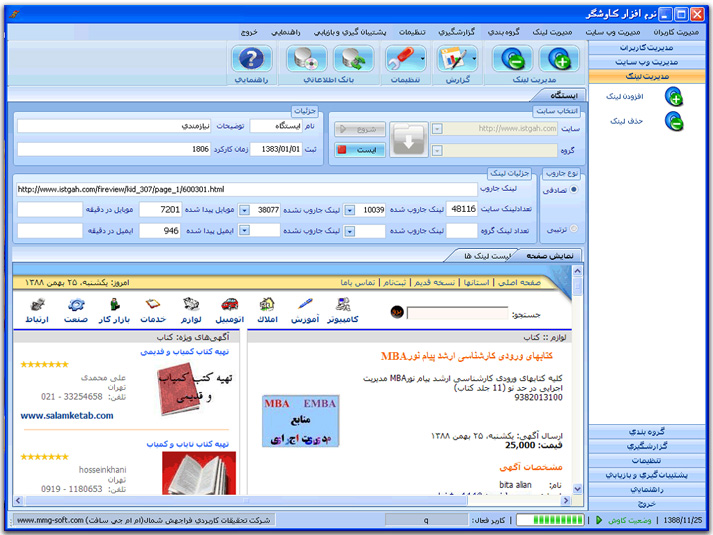Click the شروع (start) button

[x=360, y=129]
